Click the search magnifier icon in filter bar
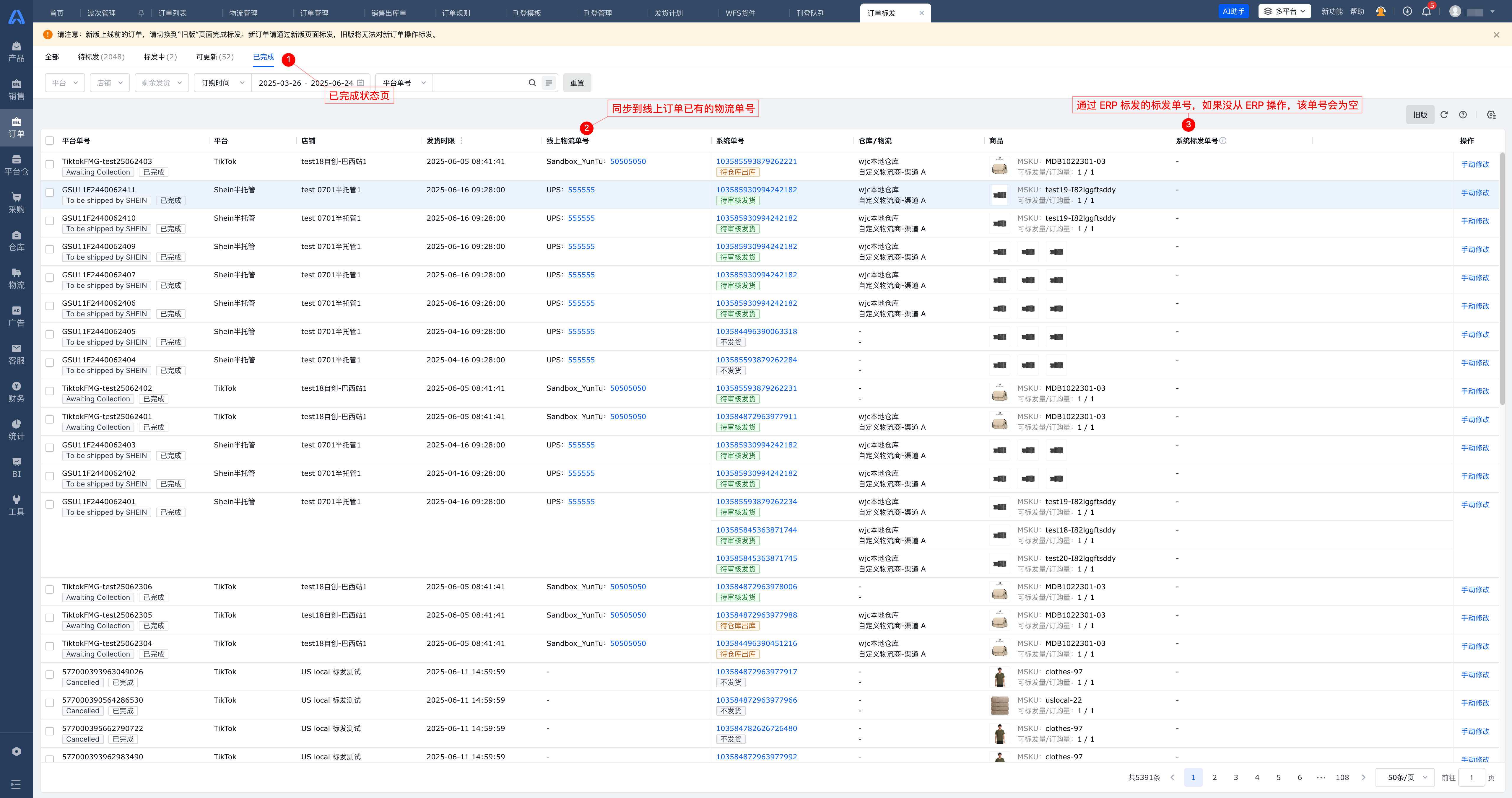 [x=532, y=83]
